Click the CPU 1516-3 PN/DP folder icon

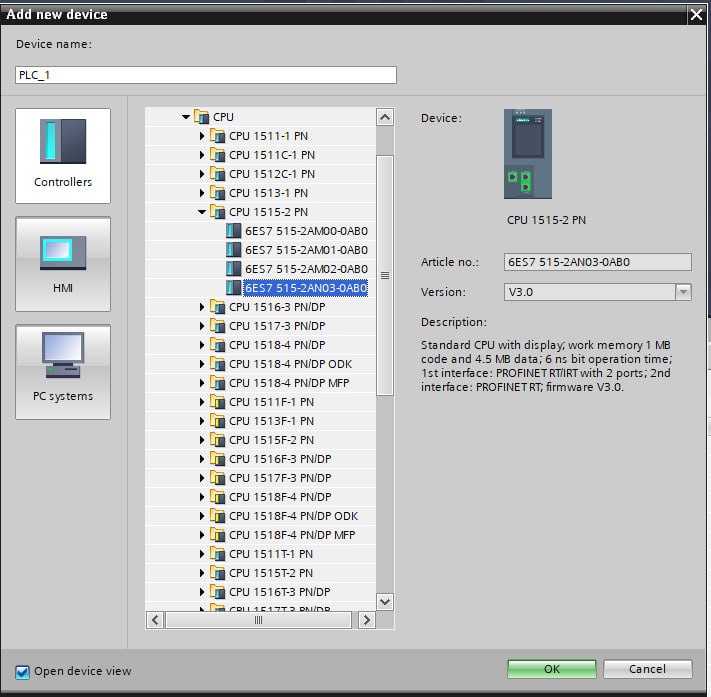218,307
